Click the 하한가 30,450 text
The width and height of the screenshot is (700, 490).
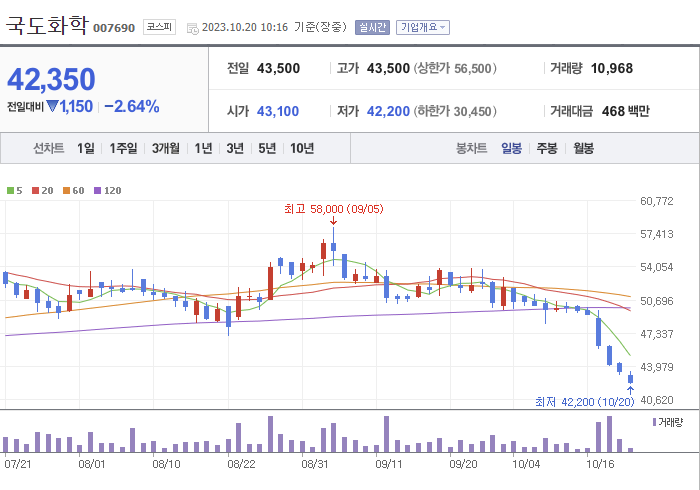[x=455, y=111]
